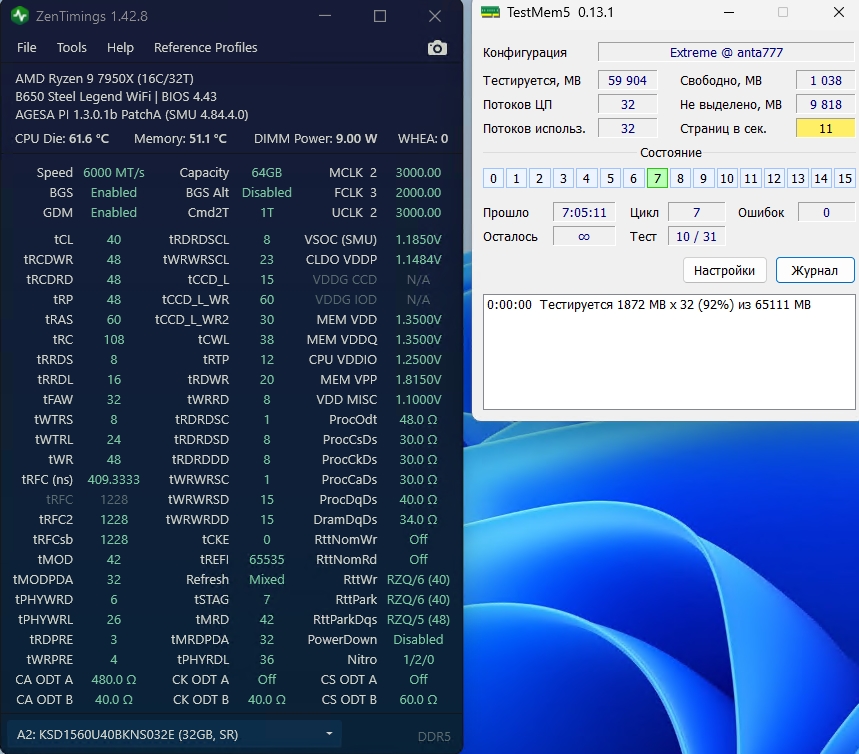Click the MEM VDD voltage 1.3500V
This screenshot has width=859, height=754.
pyautogui.click(x=419, y=319)
